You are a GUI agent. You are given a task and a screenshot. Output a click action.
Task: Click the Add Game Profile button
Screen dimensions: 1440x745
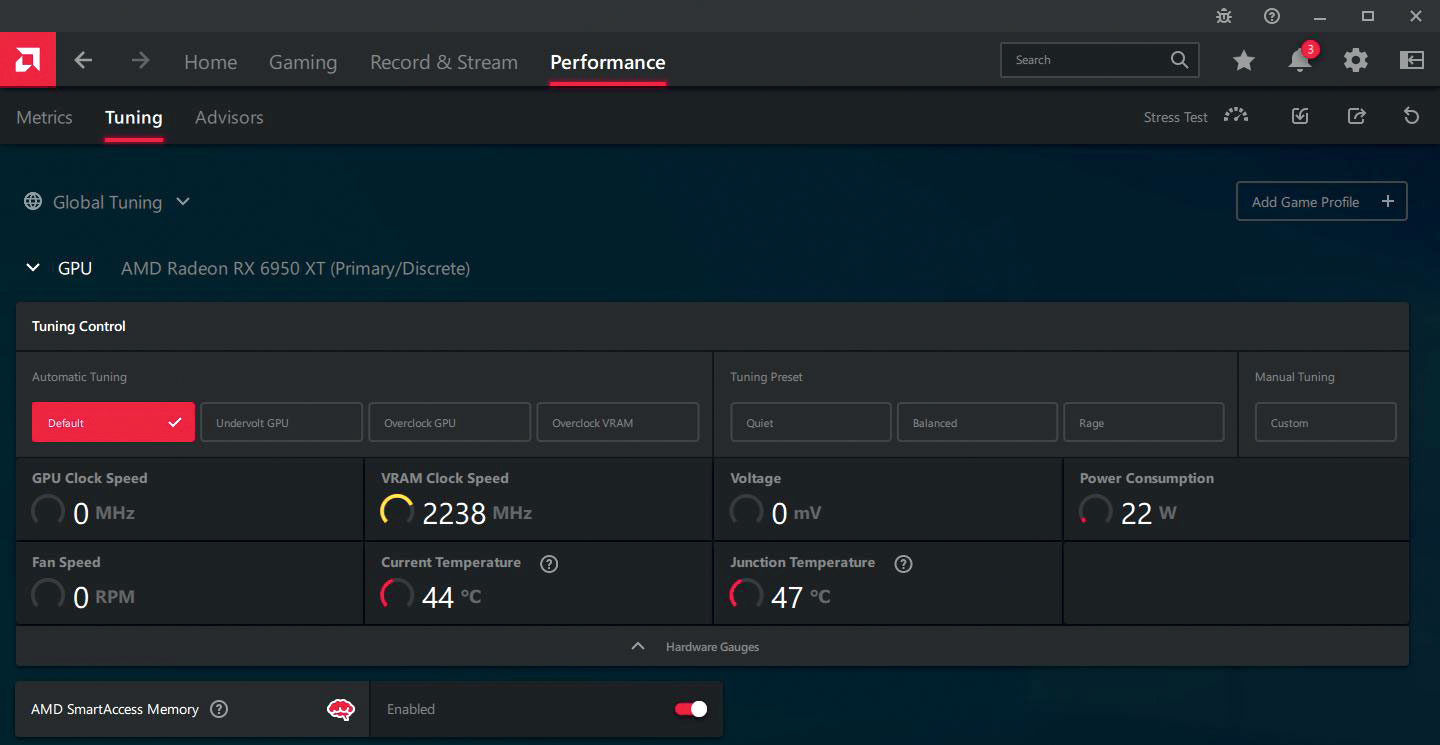(x=1321, y=202)
